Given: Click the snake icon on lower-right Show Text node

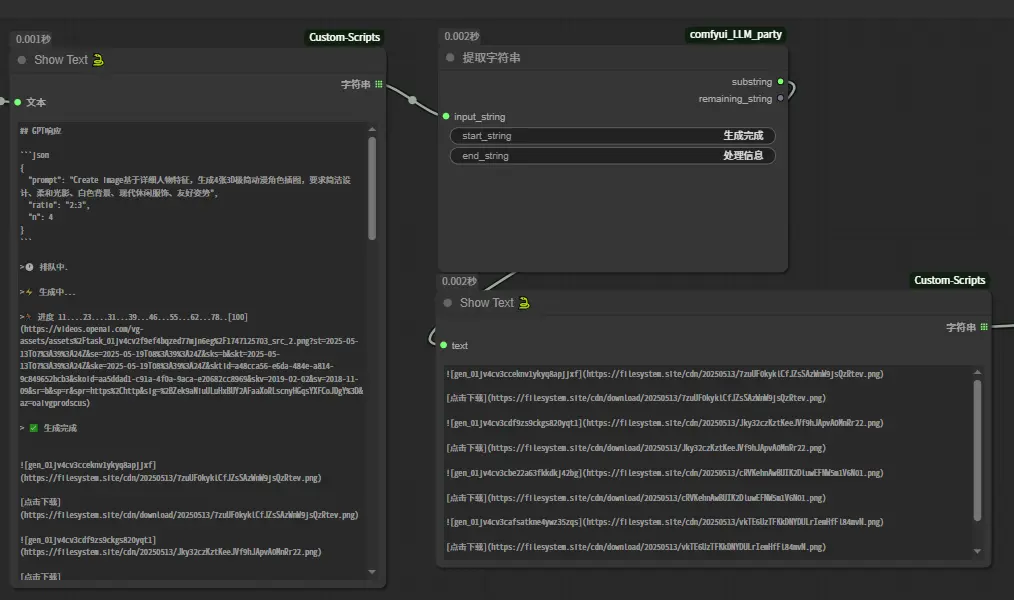Looking at the screenshot, I should 524,303.
